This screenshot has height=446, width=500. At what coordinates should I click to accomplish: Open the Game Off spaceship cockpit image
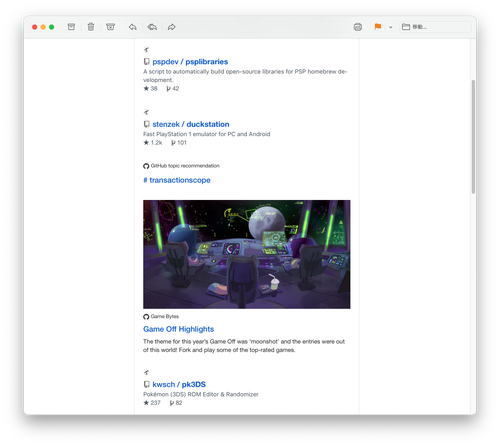click(x=247, y=254)
